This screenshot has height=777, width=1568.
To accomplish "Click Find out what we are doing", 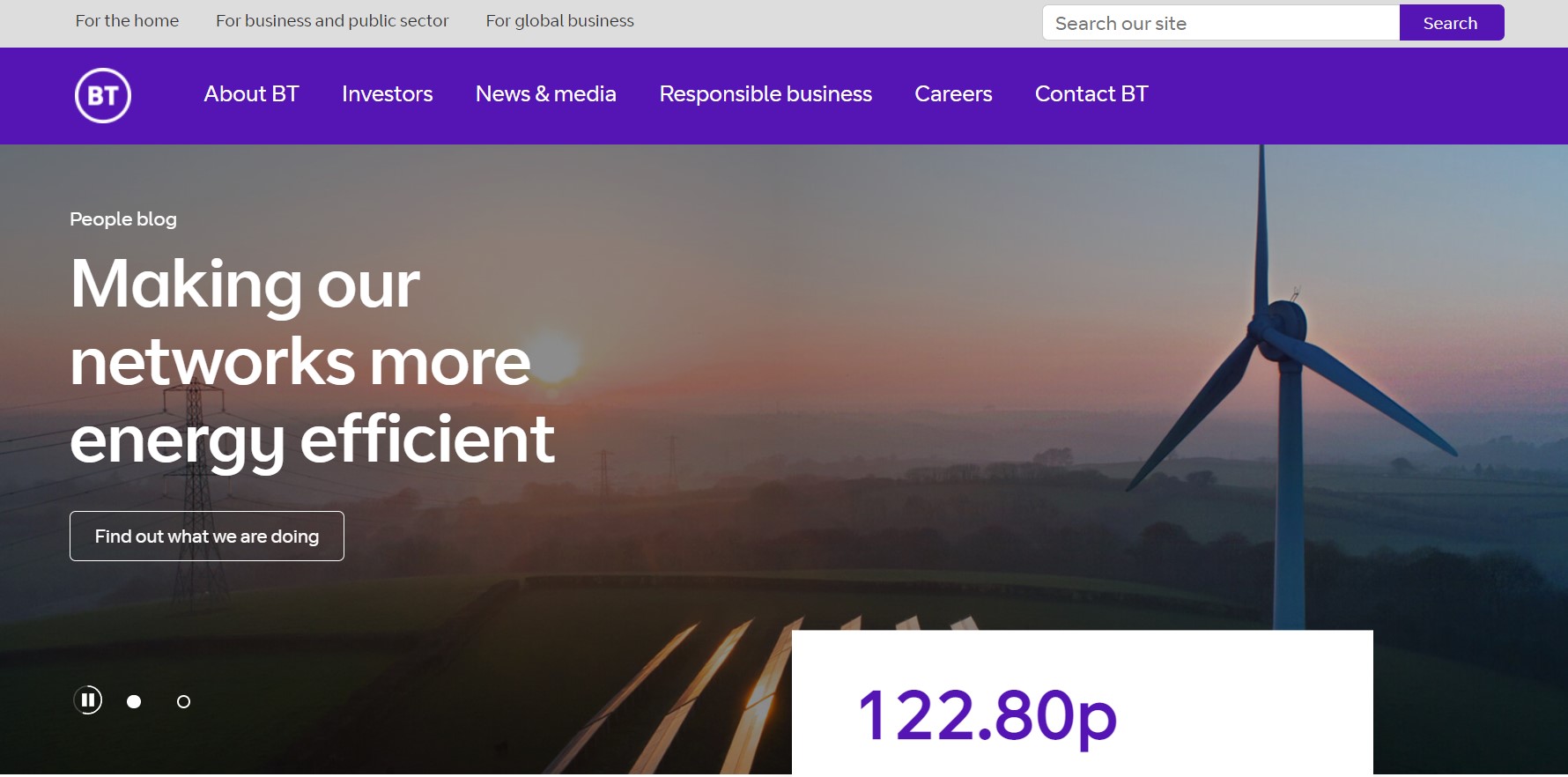I will click(207, 536).
